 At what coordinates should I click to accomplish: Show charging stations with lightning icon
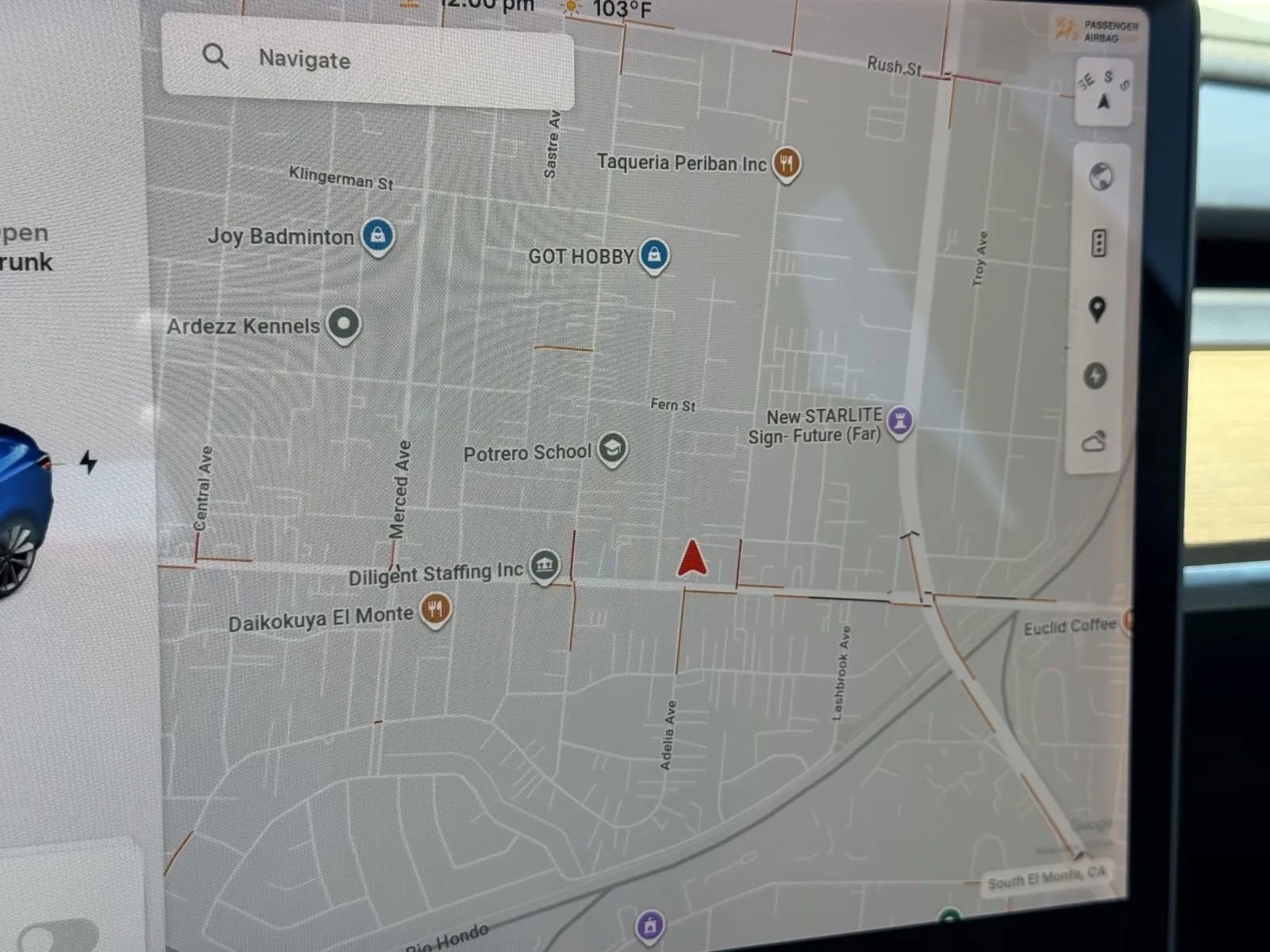(x=1096, y=375)
